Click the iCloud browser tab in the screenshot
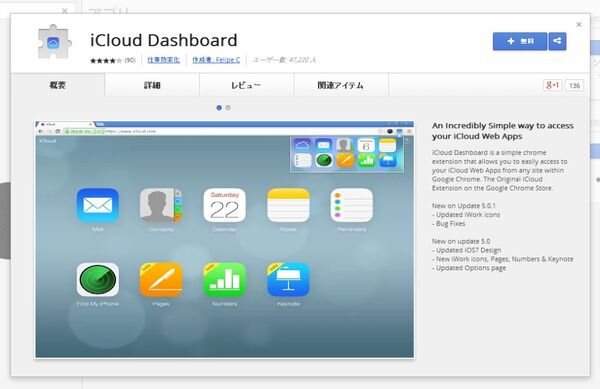Screen dimensions: 600x389 65,124
